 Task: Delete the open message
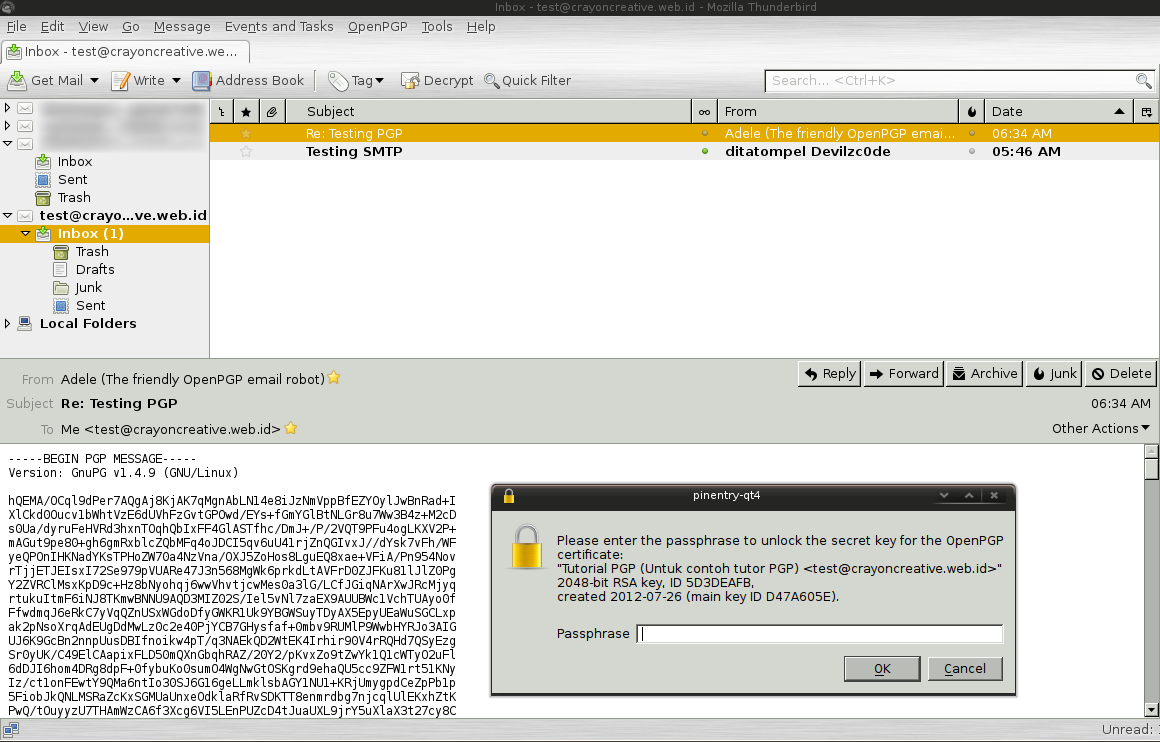click(x=1121, y=374)
